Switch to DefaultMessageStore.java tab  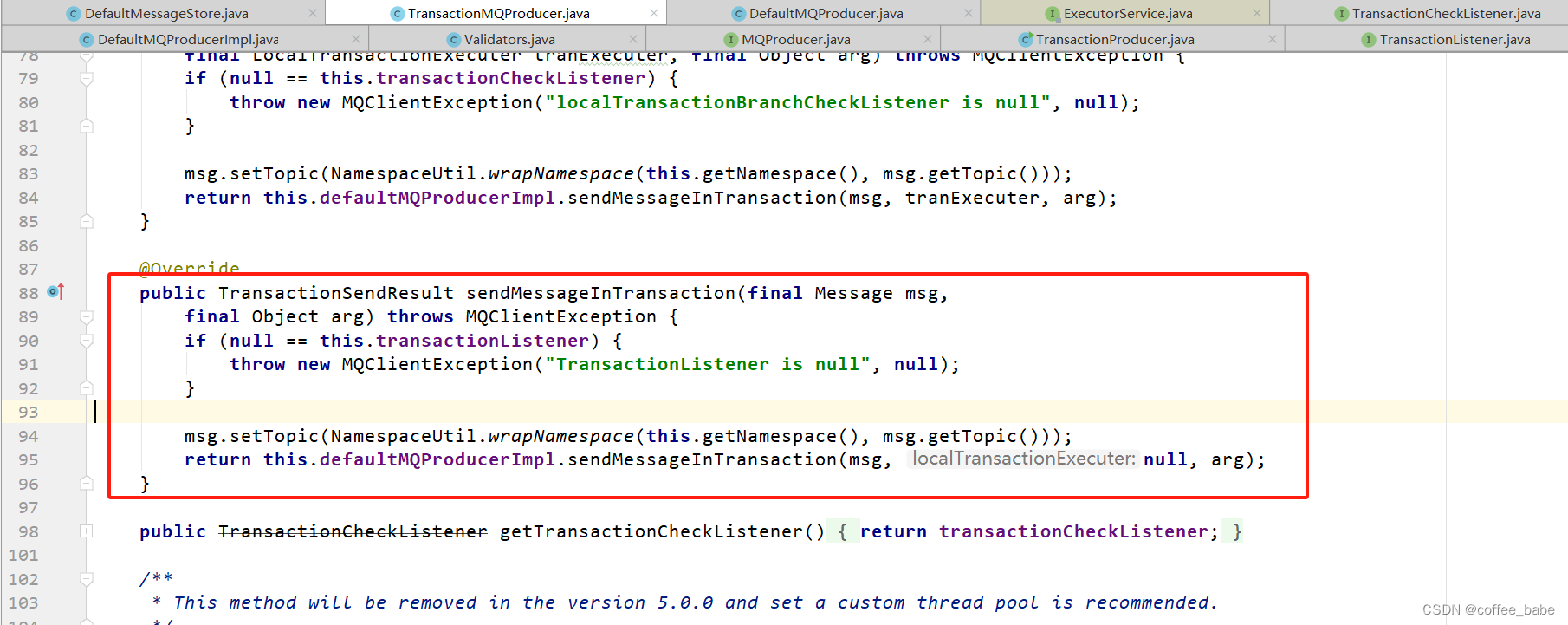coord(166,13)
